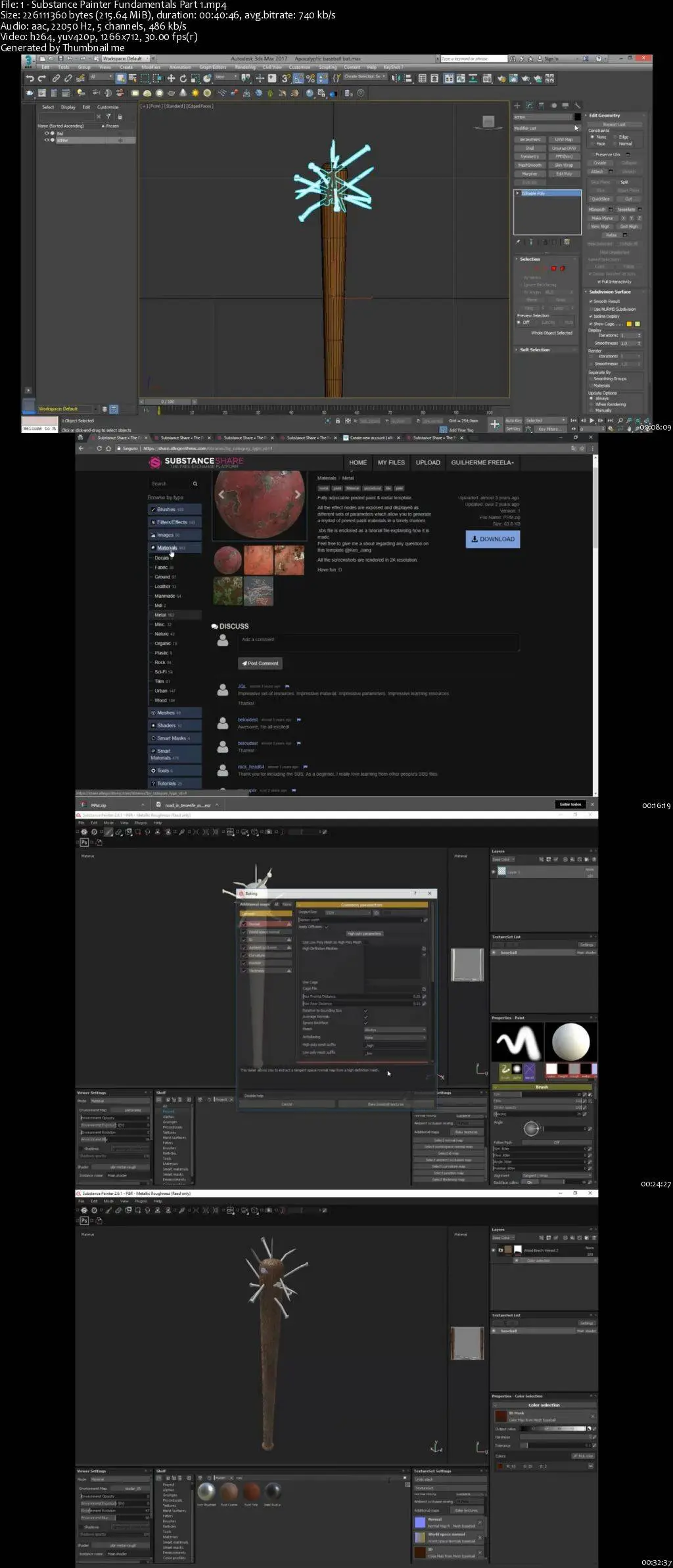Image resolution: width=673 pixels, height=1568 pixels.
Task: Click the Maxscript mini listener icon at bottom-left of 3ds Max
Action: [x=39, y=424]
